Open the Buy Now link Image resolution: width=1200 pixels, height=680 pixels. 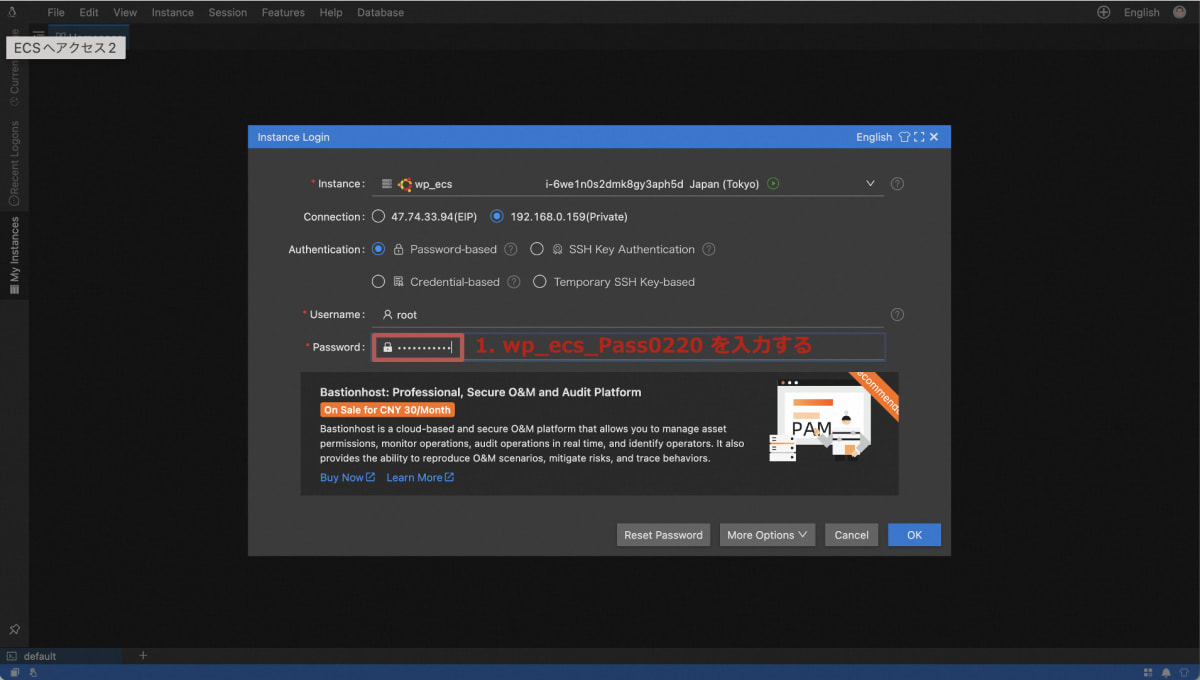pyautogui.click(x=347, y=478)
